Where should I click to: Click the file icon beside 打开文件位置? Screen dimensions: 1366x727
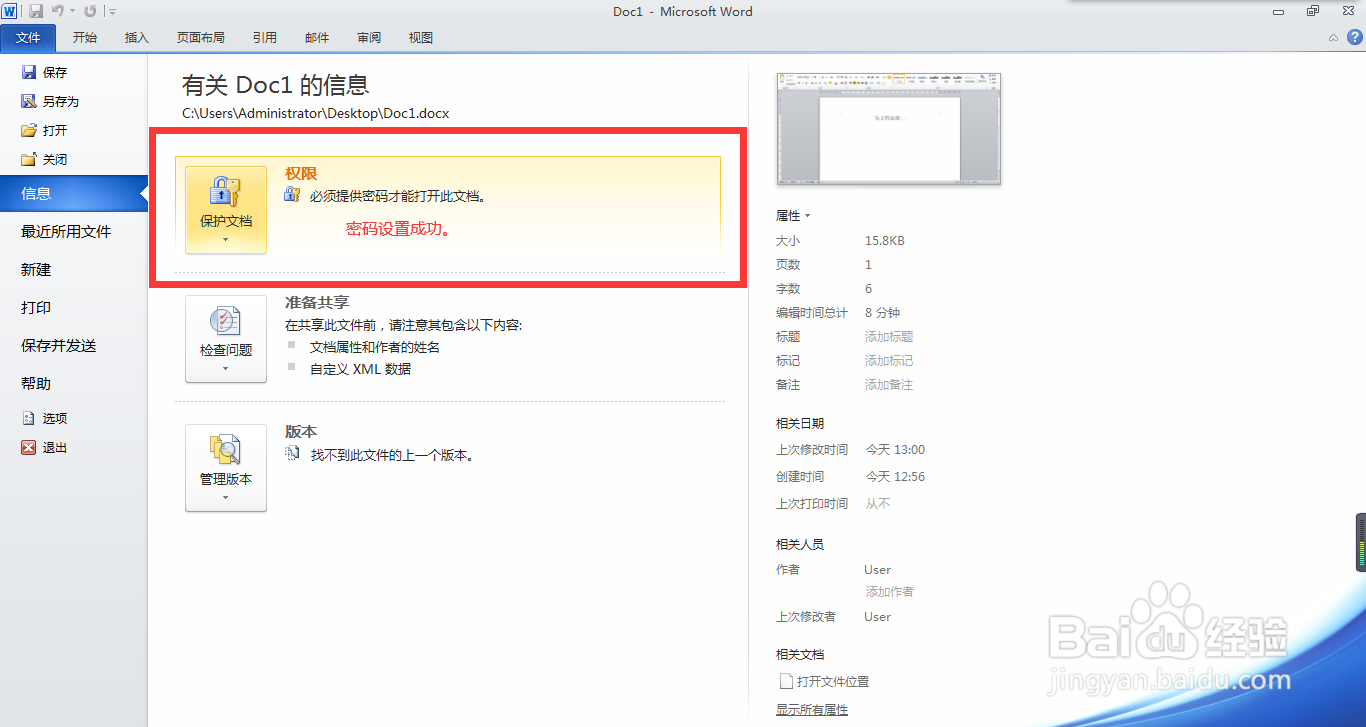pos(785,681)
